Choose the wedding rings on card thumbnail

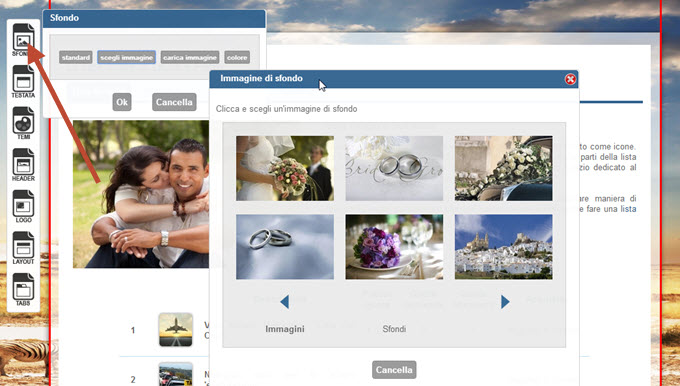click(x=394, y=168)
